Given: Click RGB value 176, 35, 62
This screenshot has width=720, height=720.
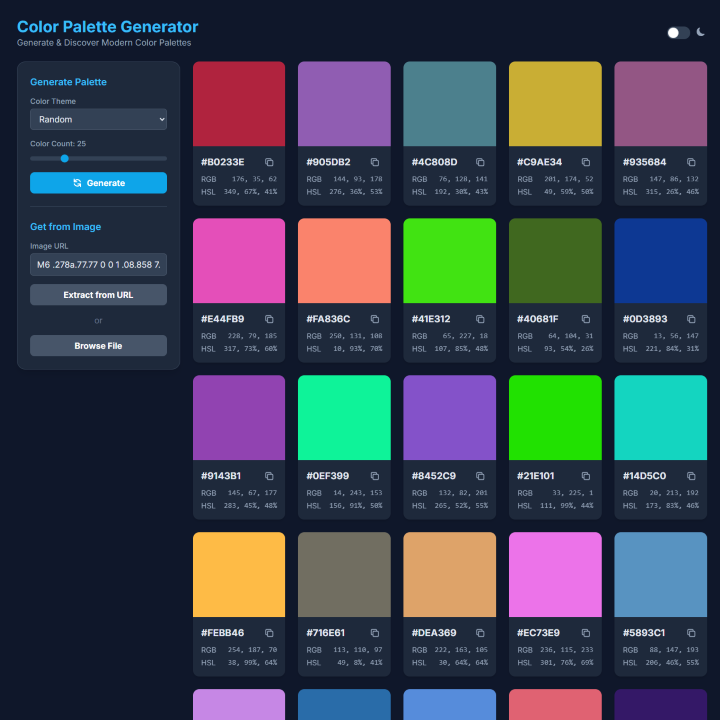Looking at the screenshot, I should [x=254, y=179].
